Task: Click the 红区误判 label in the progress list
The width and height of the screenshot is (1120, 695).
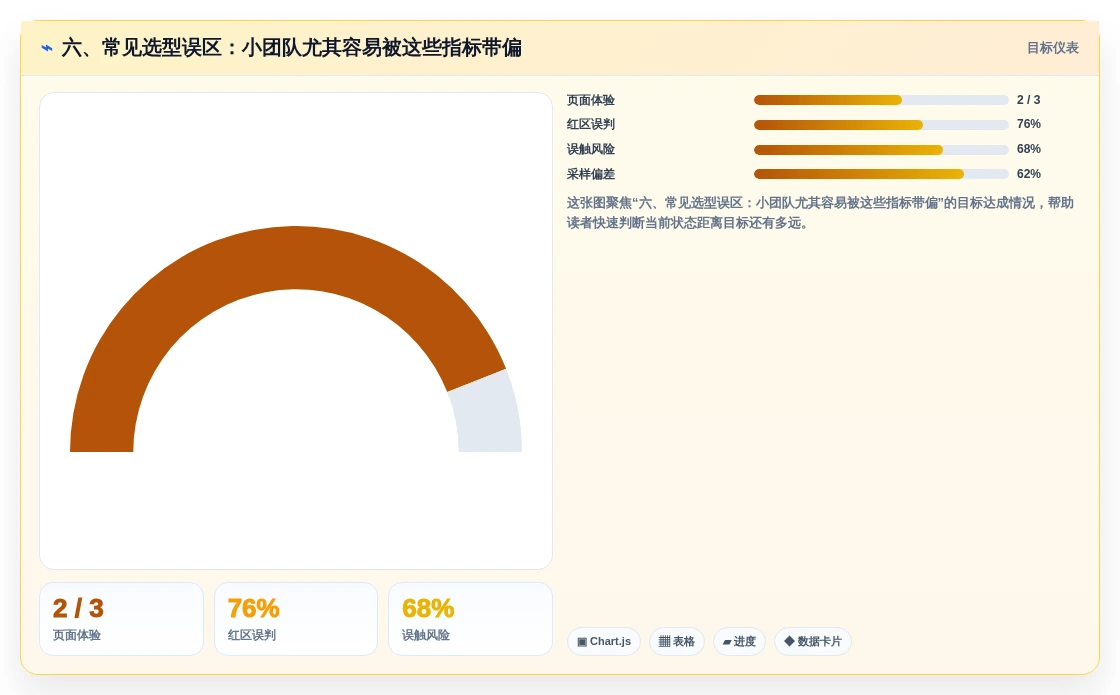Action: (x=591, y=124)
